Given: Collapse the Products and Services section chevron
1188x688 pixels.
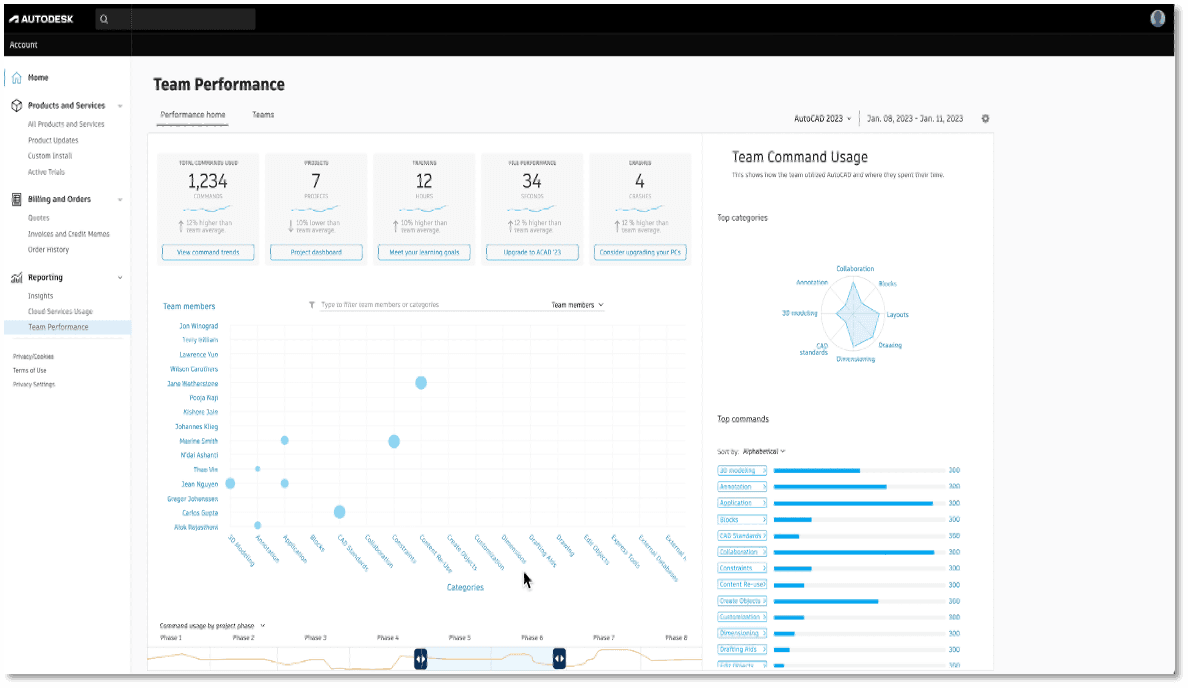Looking at the screenshot, I should (120, 106).
